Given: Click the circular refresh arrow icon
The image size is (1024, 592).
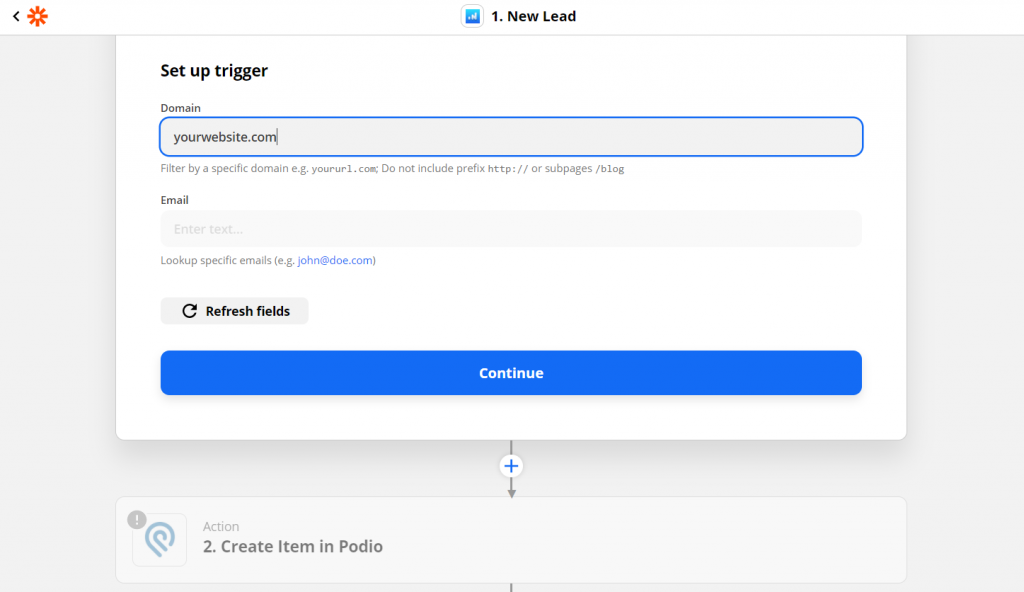Looking at the screenshot, I should pyautogui.click(x=189, y=311).
